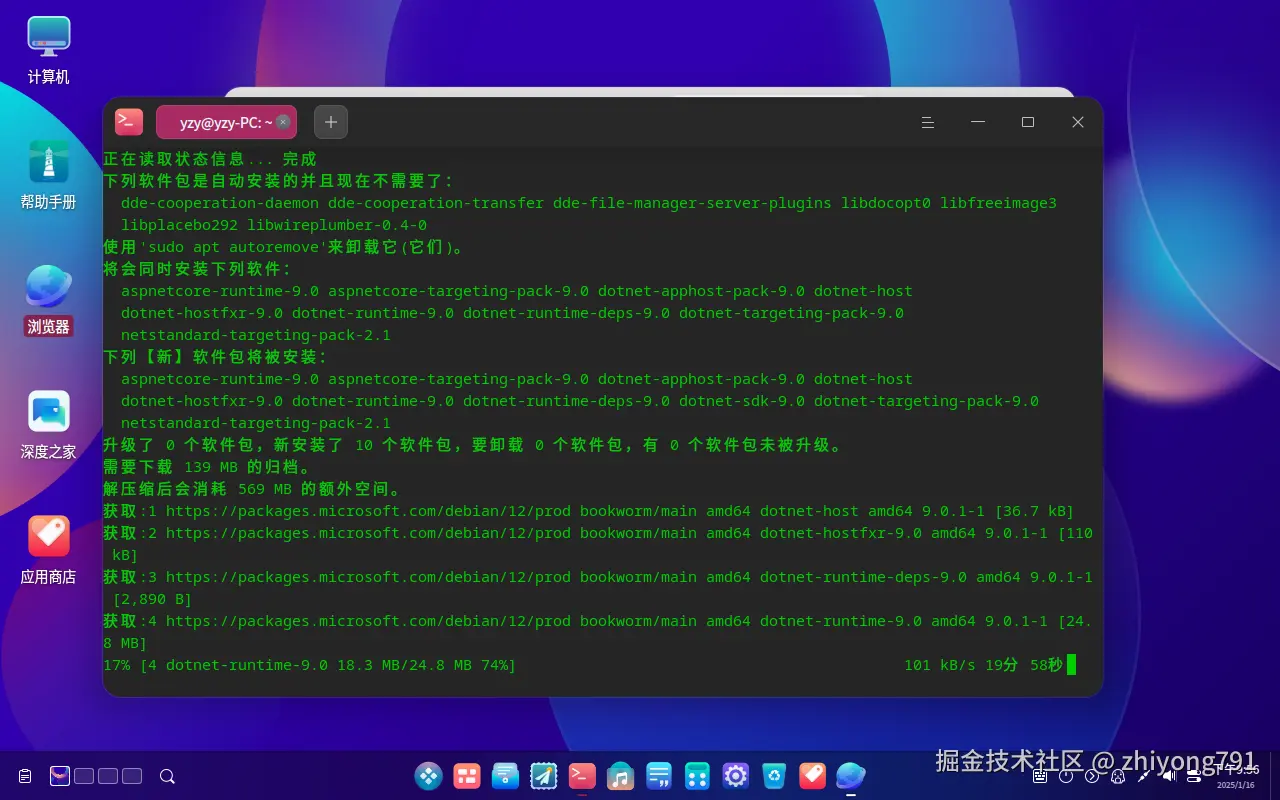The height and width of the screenshot is (800, 1280).
Task: Select the active workspace thumbnail in taskbar
Action: 60,776
